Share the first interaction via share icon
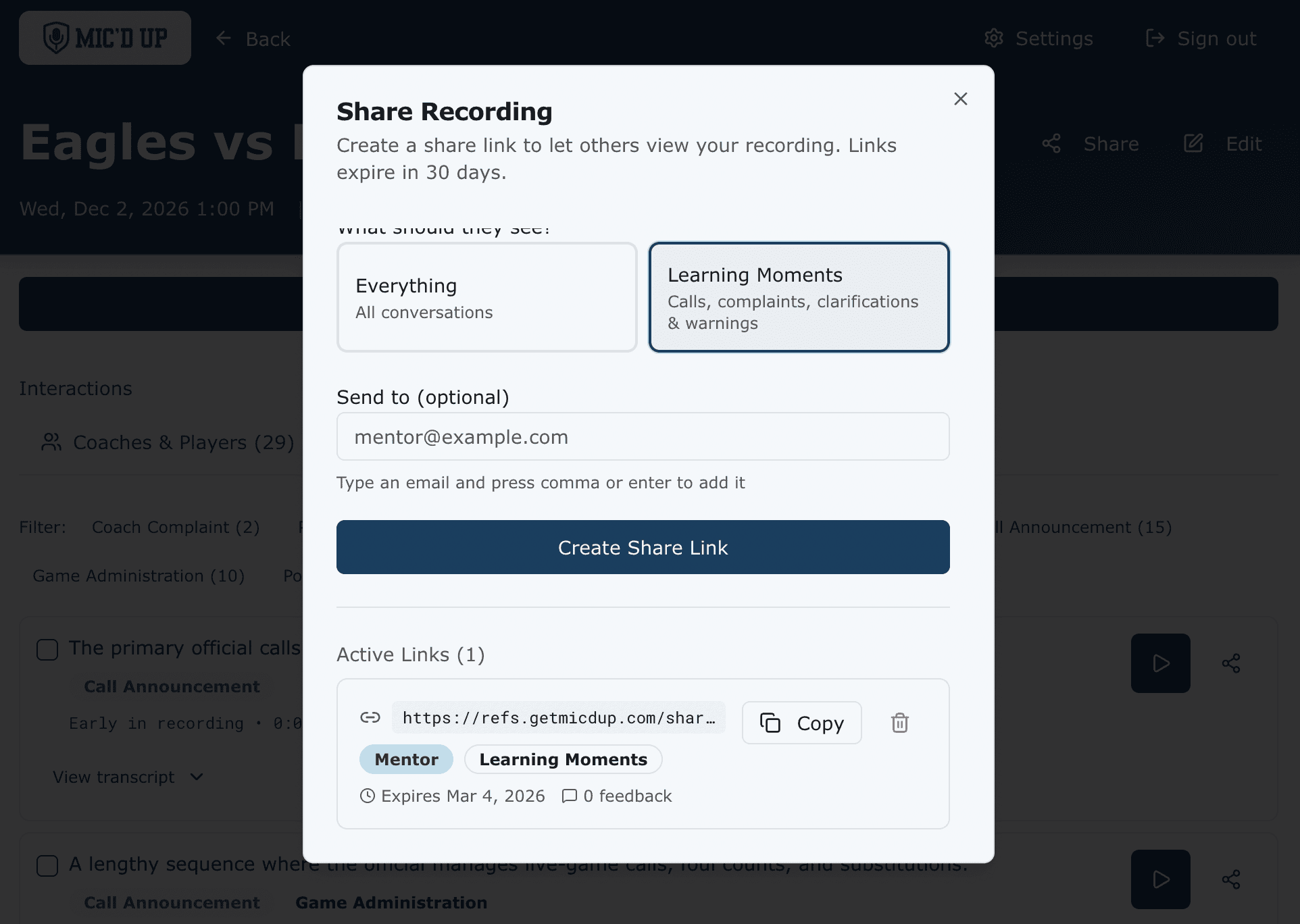This screenshot has height=924, width=1300. point(1231,663)
